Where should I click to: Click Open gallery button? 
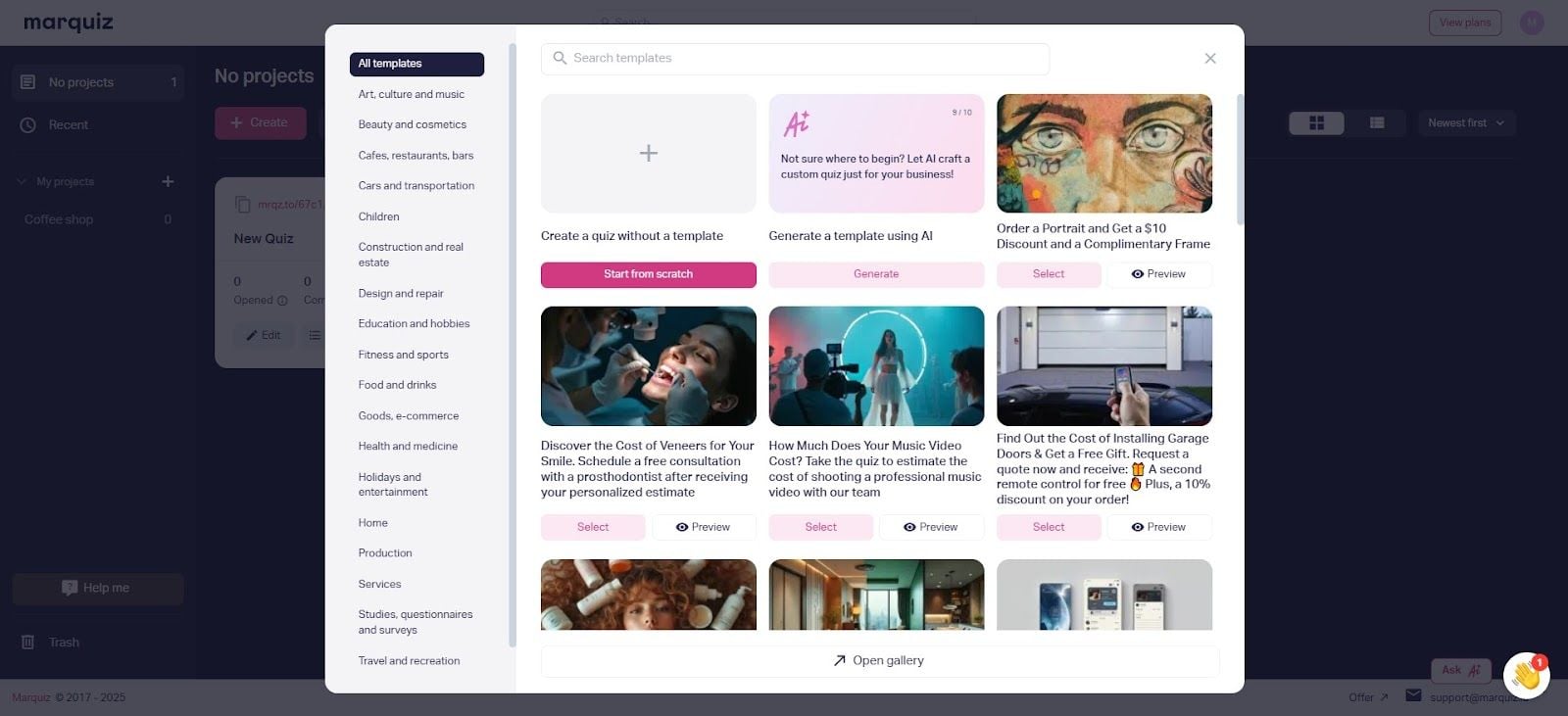click(x=880, y=661)
